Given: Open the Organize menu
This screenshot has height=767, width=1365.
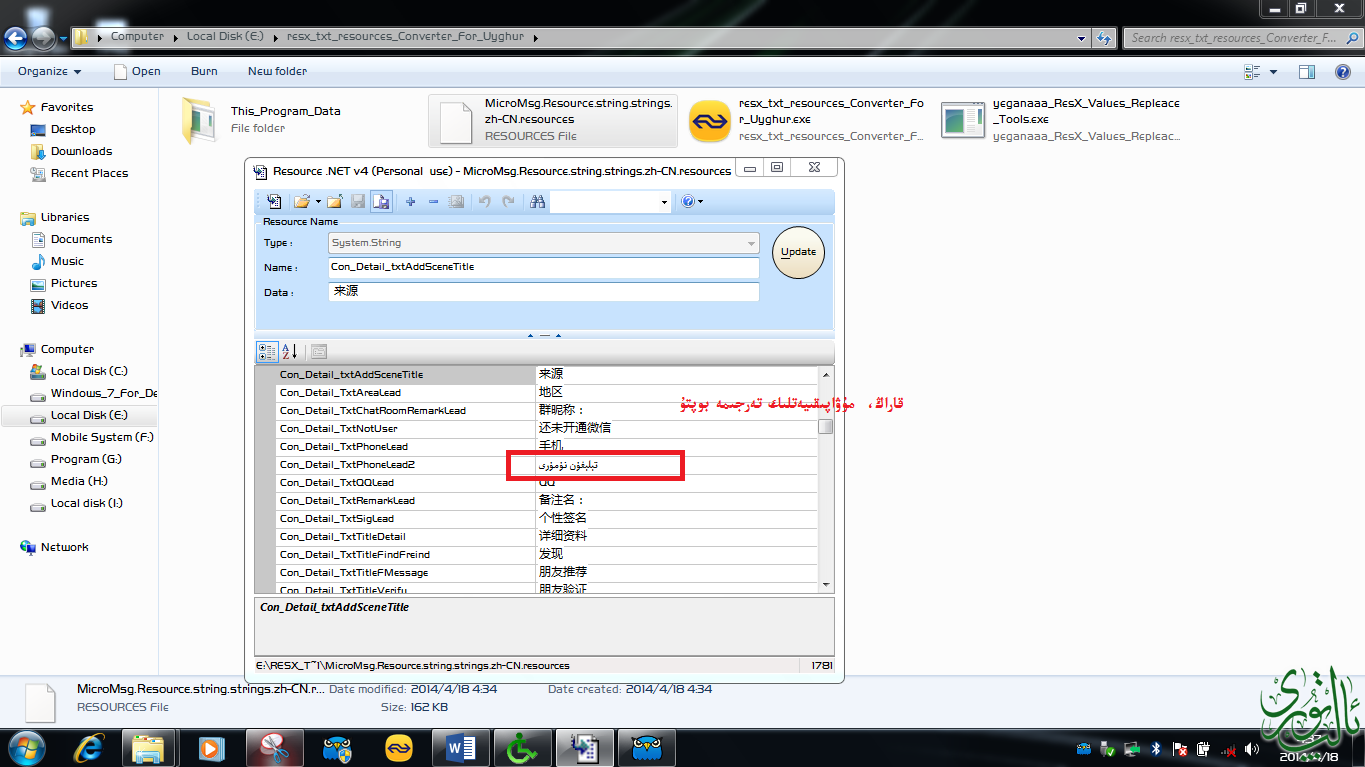Looking at the screenshot, I should (x=49, y=72).
